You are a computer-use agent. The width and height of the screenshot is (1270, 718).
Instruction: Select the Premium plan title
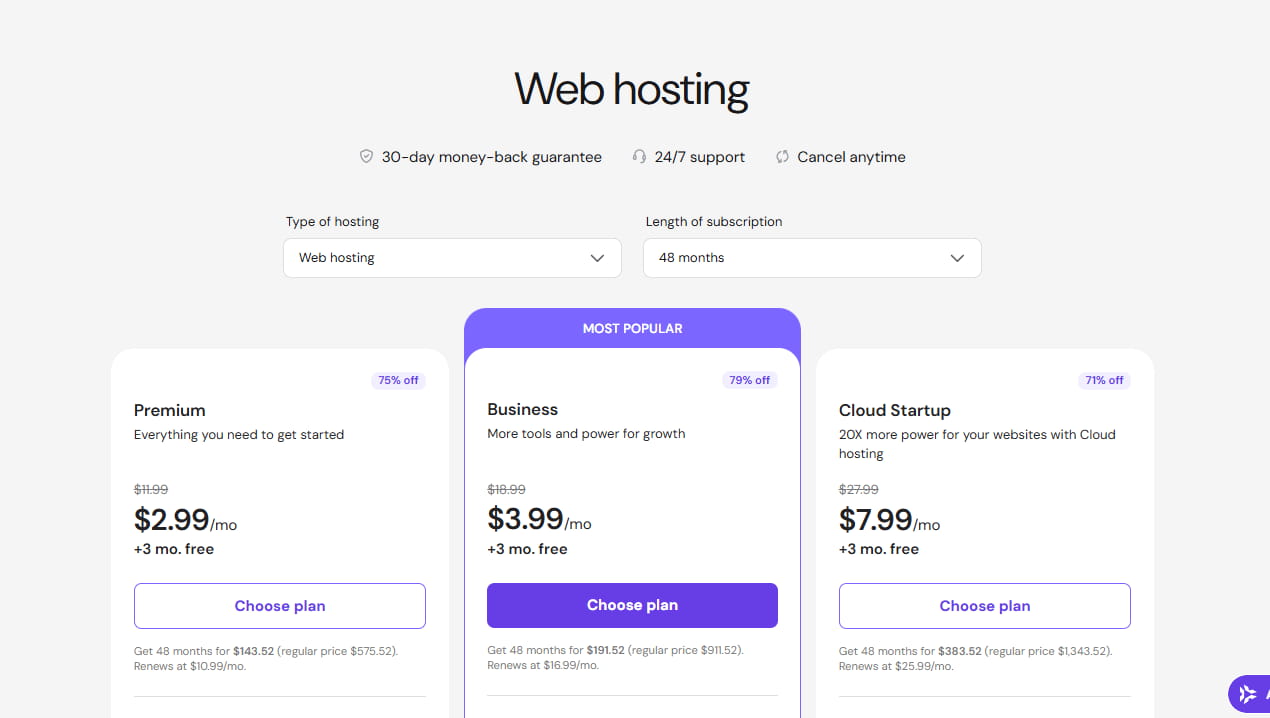pyautogui.click(x=169, y=410)
